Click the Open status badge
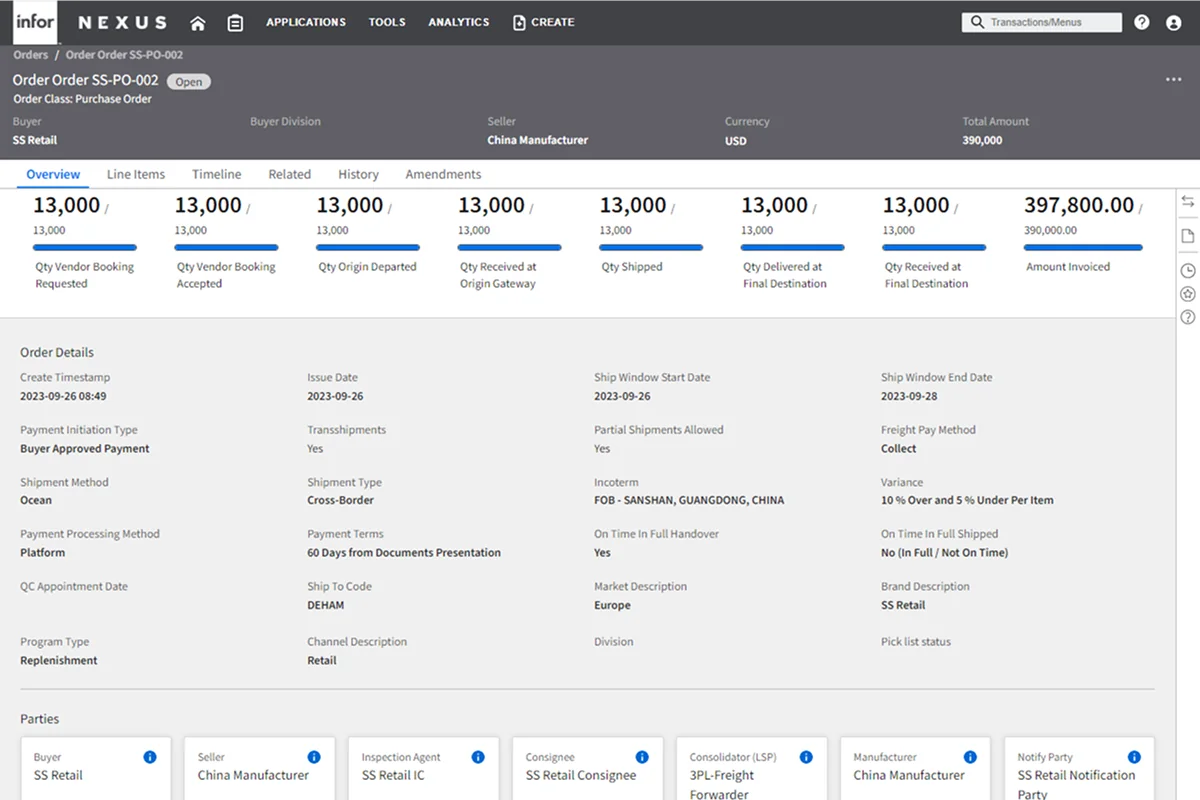The width and height of the screenshot is (1200, 800). [x=189, y=82]
